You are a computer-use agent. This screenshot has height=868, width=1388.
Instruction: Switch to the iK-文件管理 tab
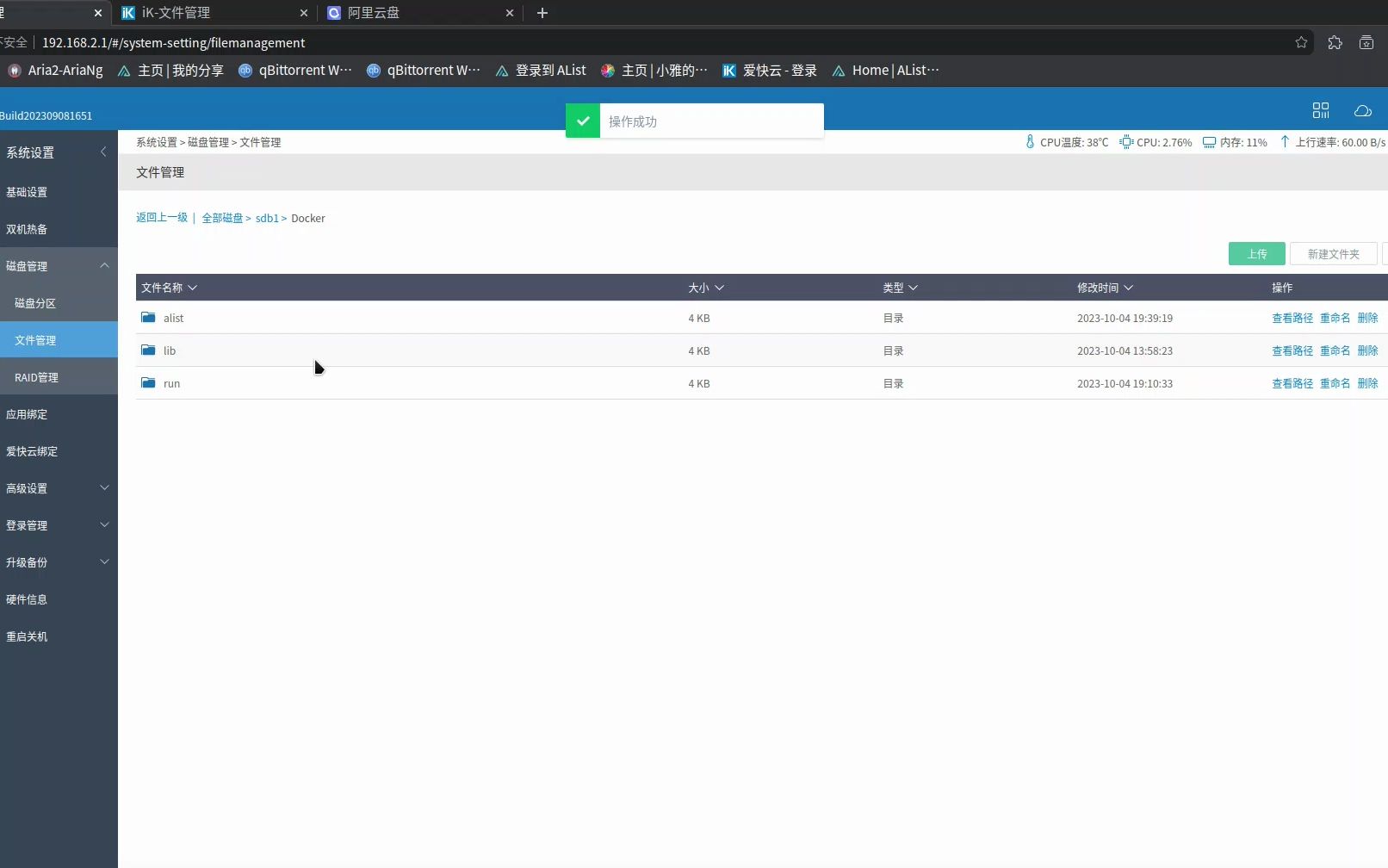tap(214, 13)
